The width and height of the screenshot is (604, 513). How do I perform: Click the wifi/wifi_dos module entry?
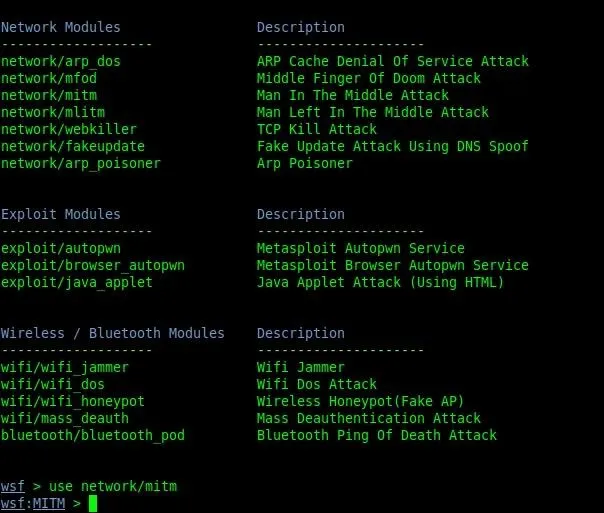tap(52, 385)
